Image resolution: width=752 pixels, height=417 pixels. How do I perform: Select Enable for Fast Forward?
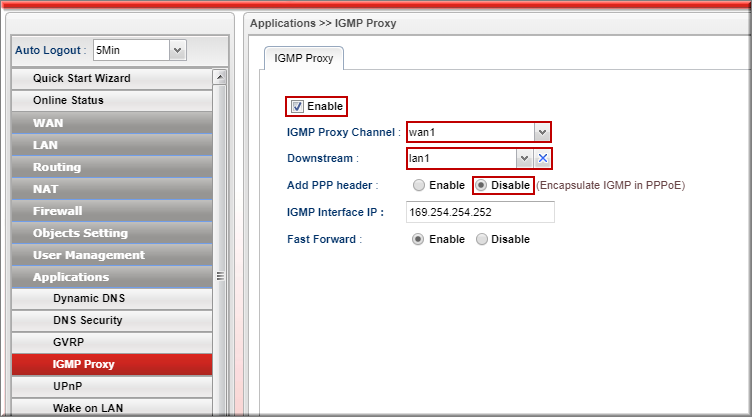pyautogui.click(x=418, y=239)
